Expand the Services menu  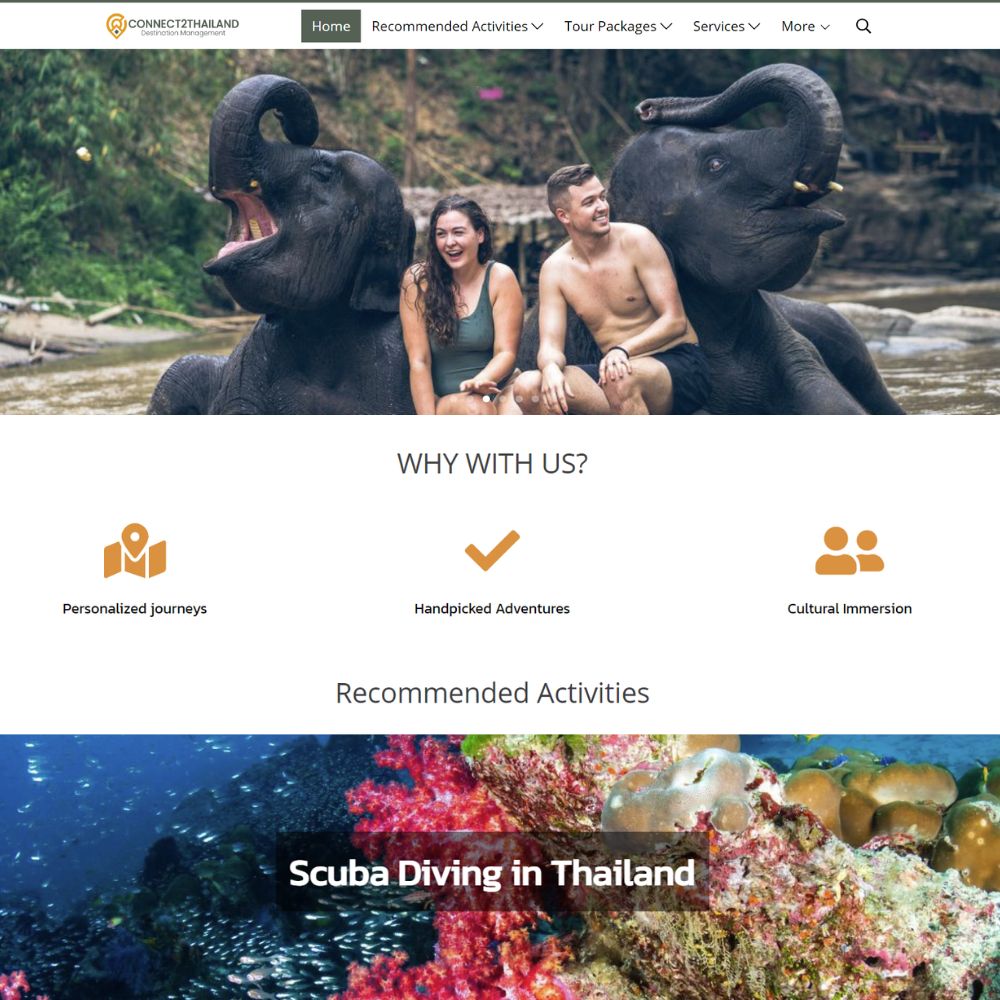pos(726,26)
